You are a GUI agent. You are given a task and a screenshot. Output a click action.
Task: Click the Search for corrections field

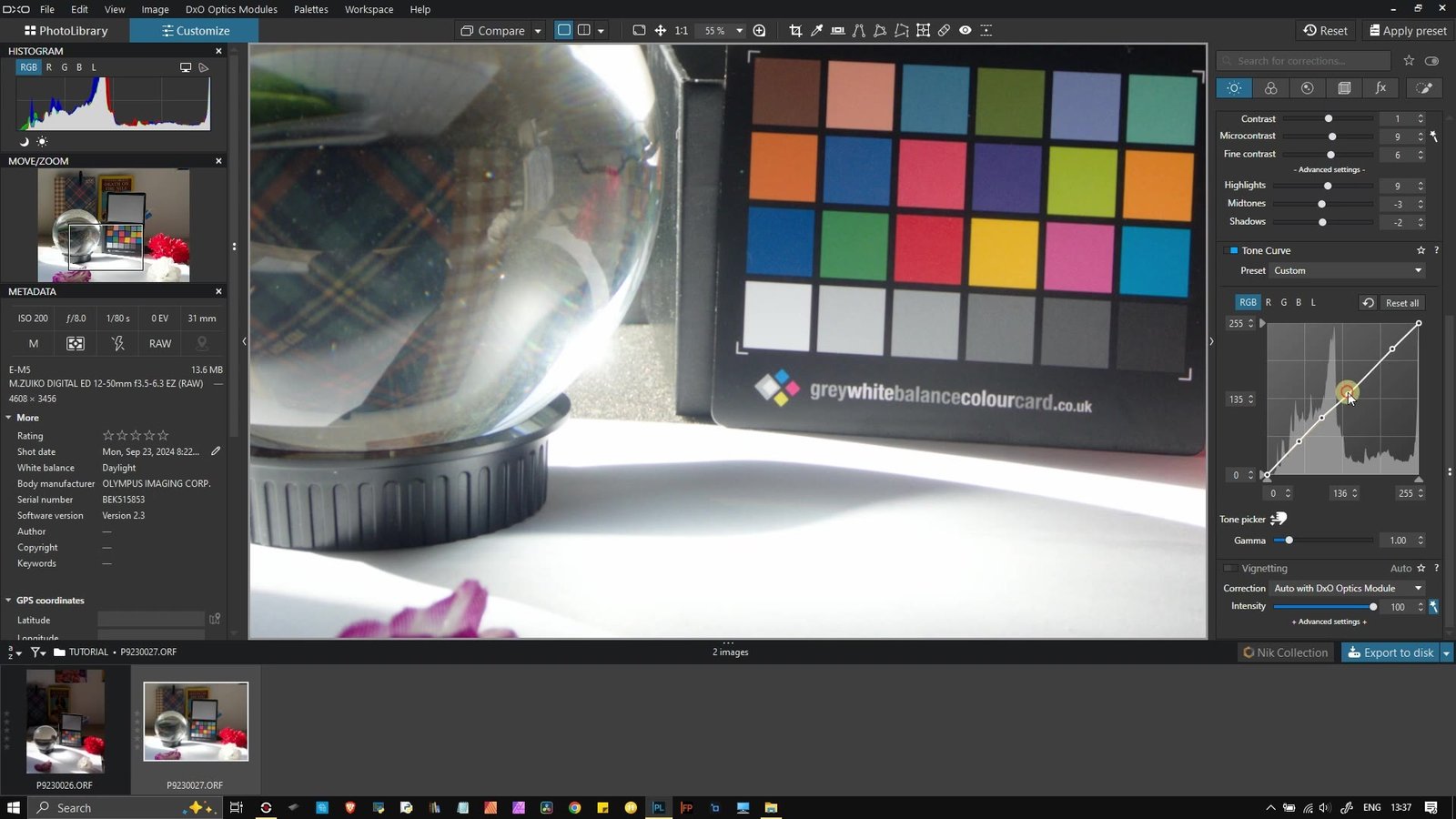[x=1303, y=61]
